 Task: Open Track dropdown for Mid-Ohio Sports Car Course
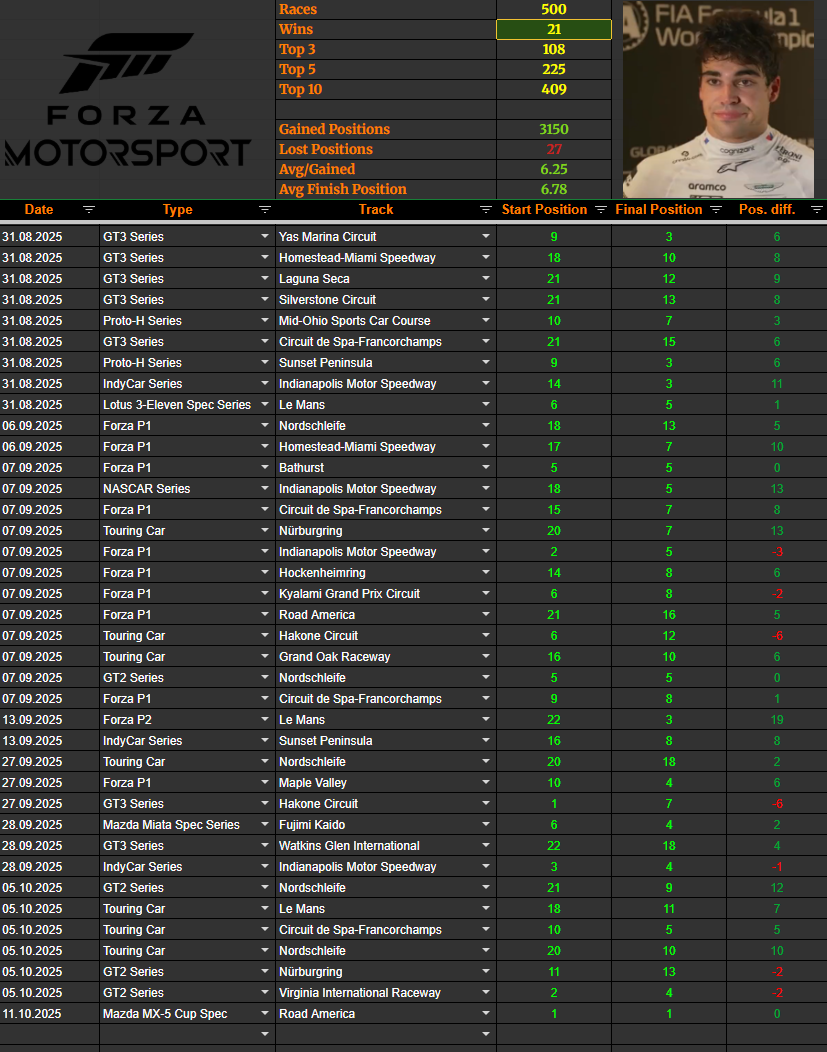click(486, 321)
